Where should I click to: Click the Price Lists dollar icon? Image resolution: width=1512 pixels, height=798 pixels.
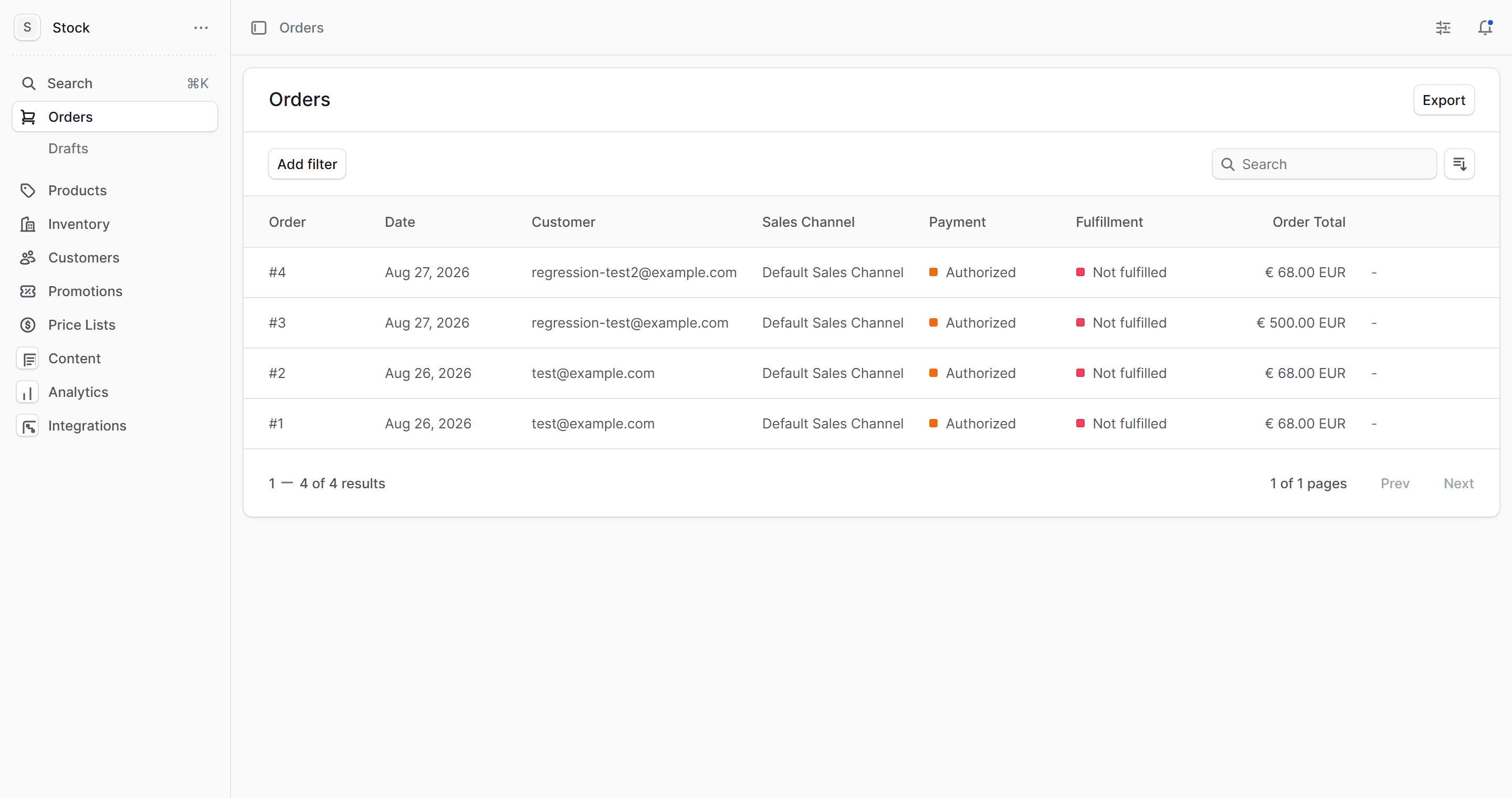click(x=28, y=324)
